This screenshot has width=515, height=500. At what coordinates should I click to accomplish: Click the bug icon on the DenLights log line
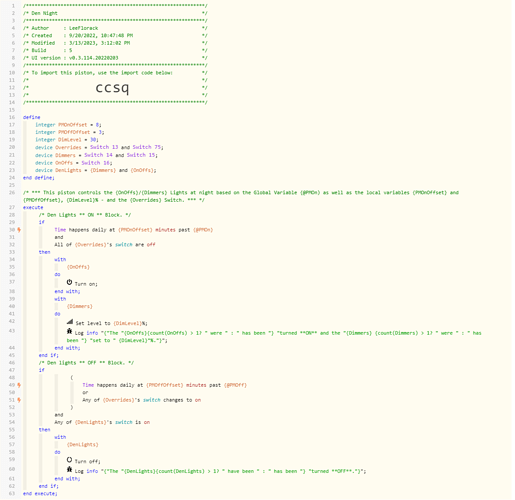(x=69, y=470)
